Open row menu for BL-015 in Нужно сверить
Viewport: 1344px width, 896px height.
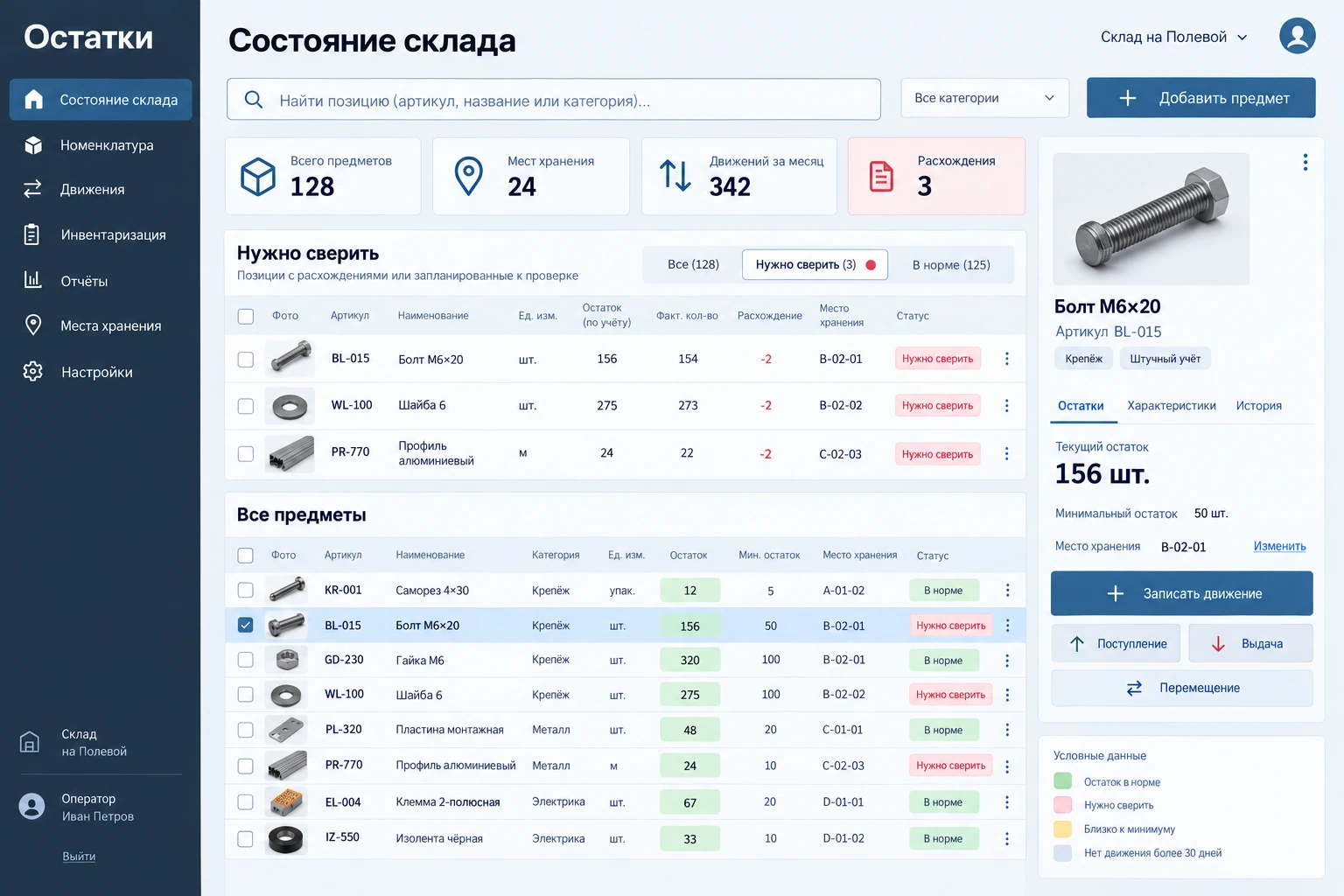(x=1007, y=359)
